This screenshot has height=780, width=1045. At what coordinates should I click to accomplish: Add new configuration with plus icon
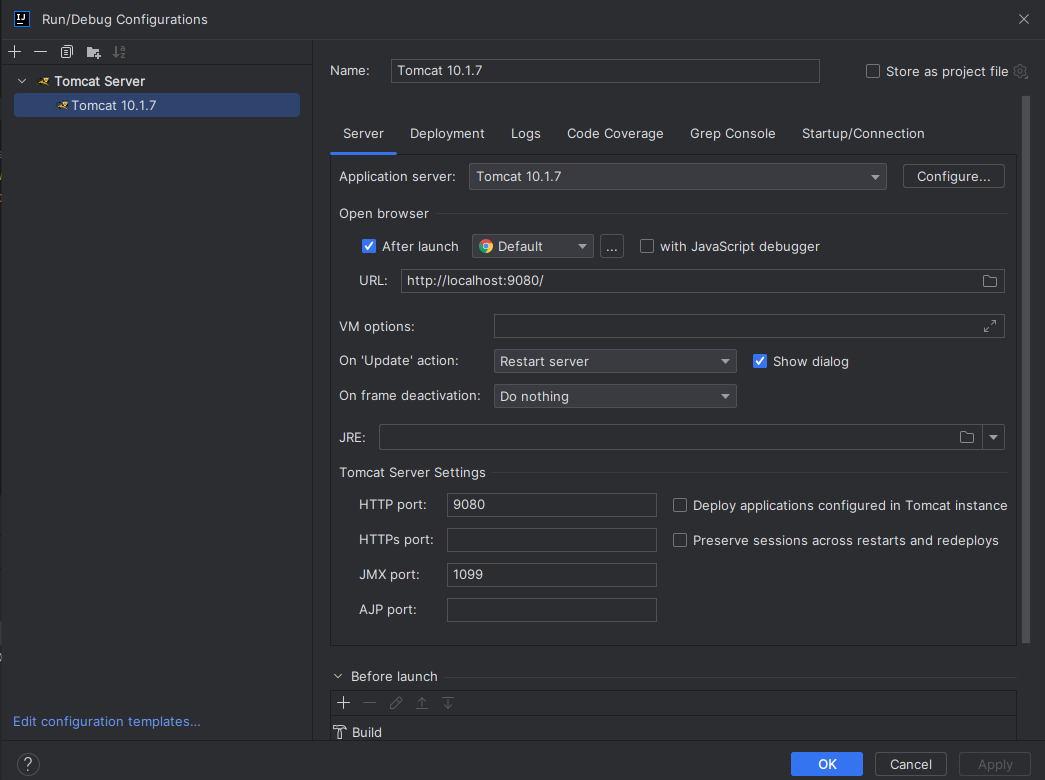tap(15, 51)
